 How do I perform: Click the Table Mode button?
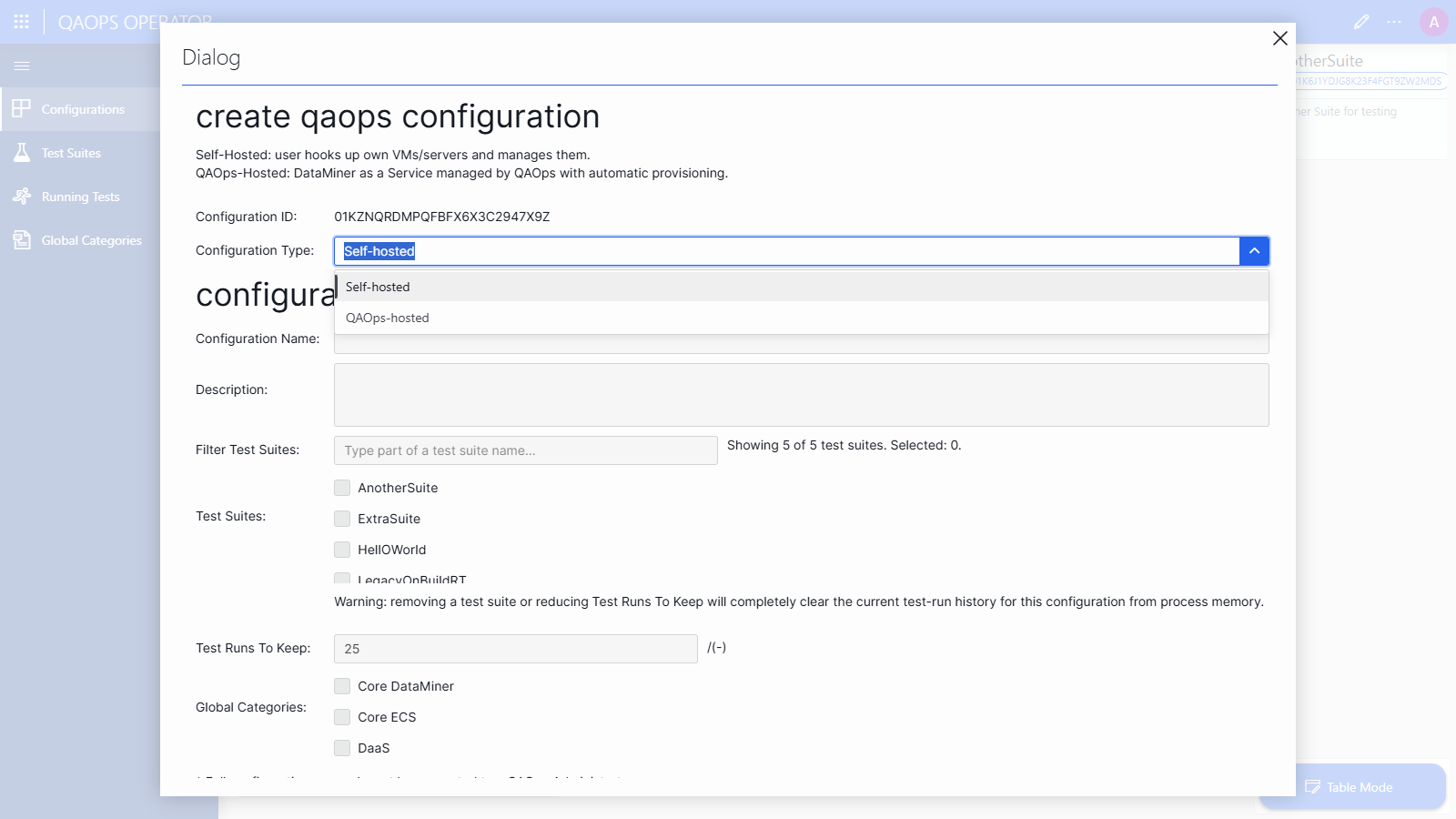pyautogui.click(x=1352, y=787)
